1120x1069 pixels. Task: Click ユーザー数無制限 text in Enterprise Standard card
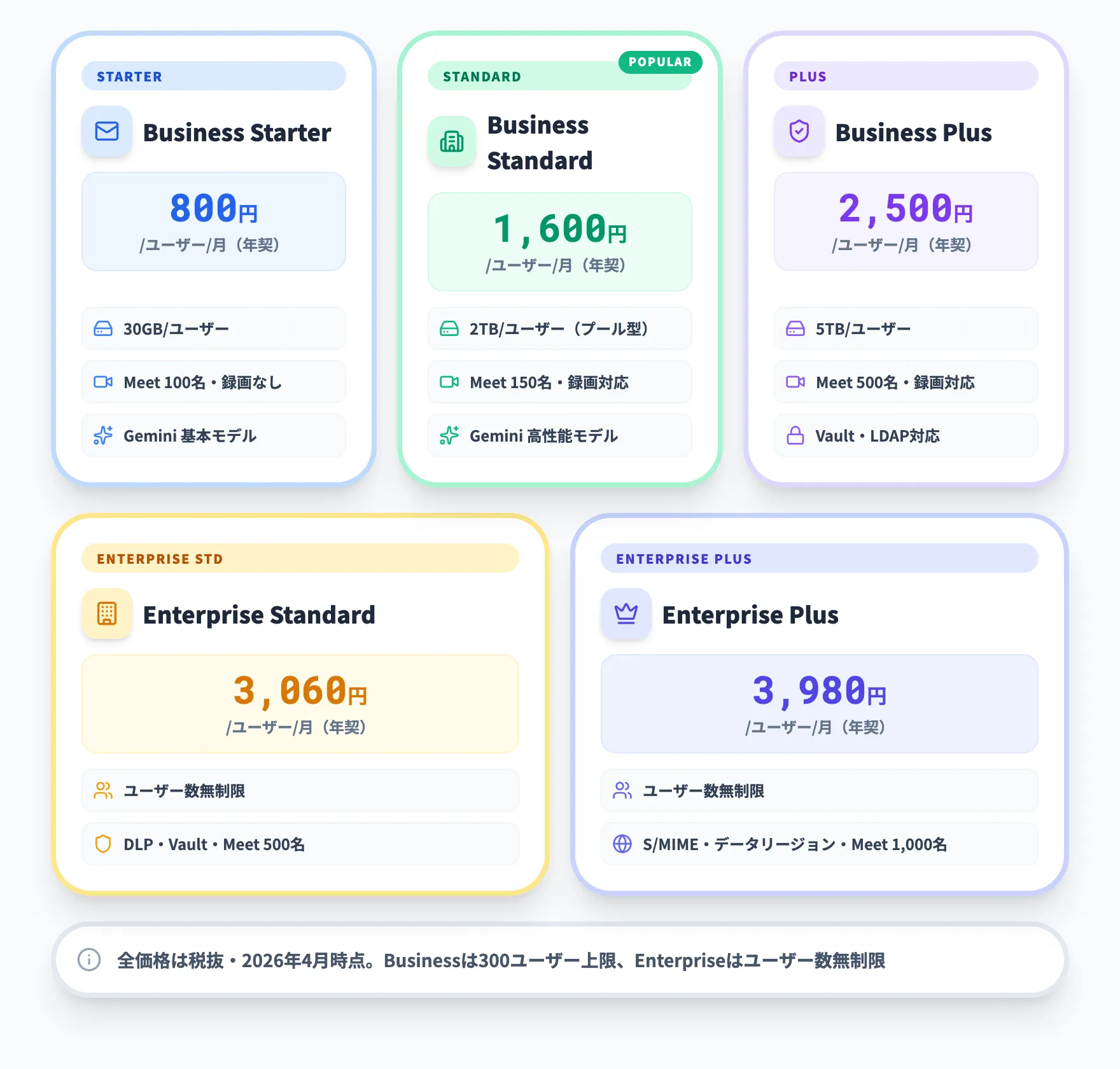pyautogui.click(x=185, y=791)
